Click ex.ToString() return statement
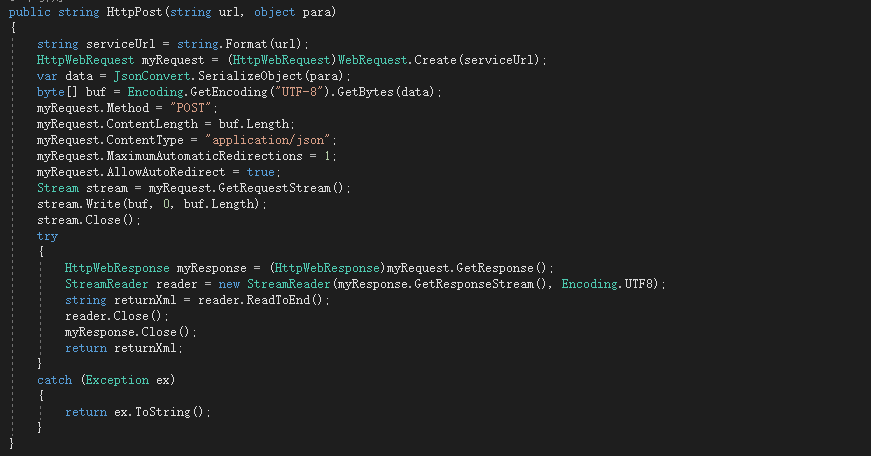This screenshot has width=871, height=456. [138, 412]
